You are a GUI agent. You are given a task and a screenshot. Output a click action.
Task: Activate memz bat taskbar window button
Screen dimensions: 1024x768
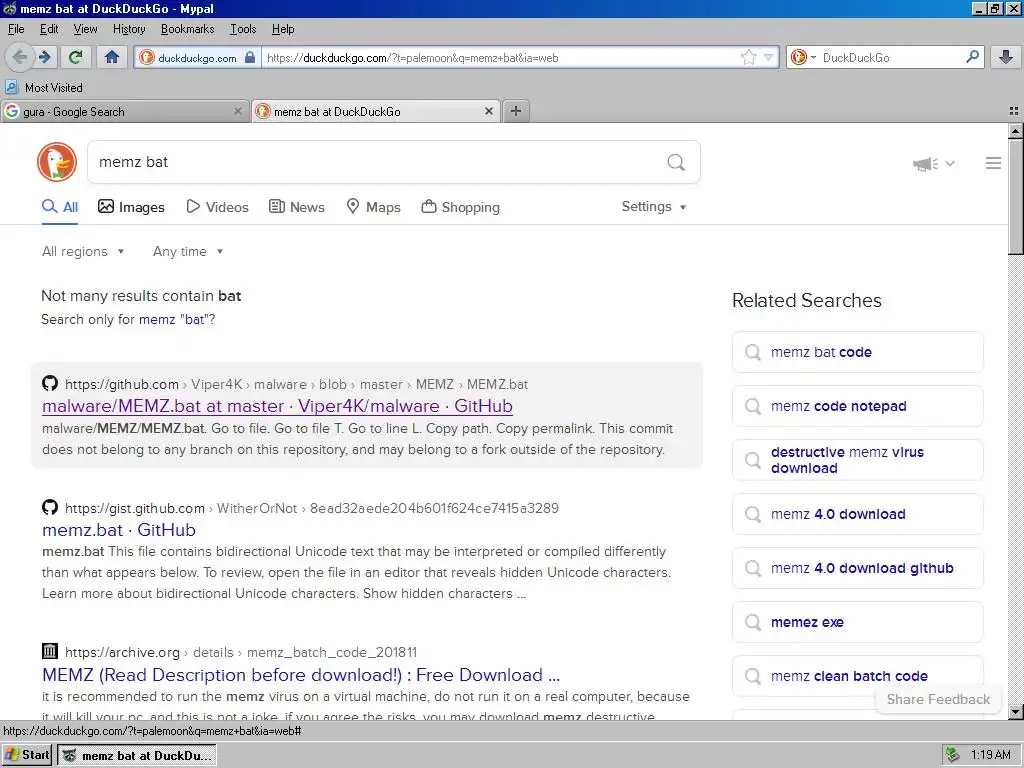(x=136, y=755)
